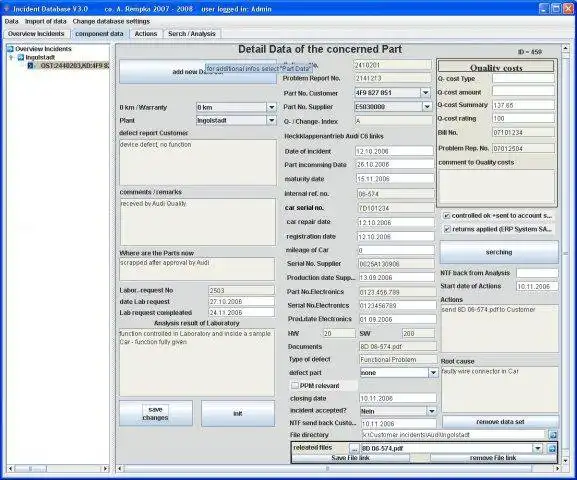The image size is (577, 480).
Task: Click the icon beside OST:2440203 tree entry
Action: pos(31,66)
